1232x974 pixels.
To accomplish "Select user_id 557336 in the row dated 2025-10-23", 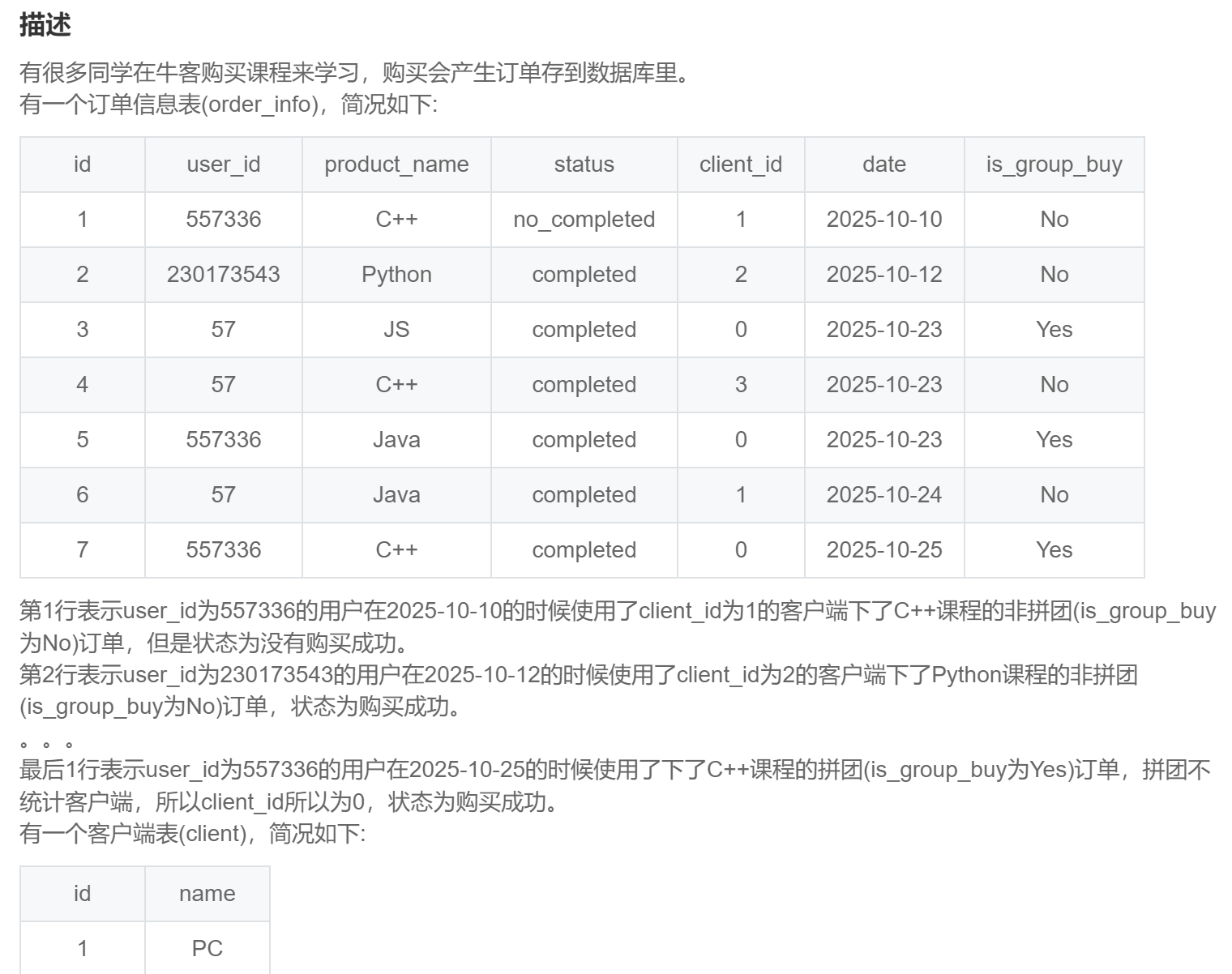I will [x=224, y=440].
